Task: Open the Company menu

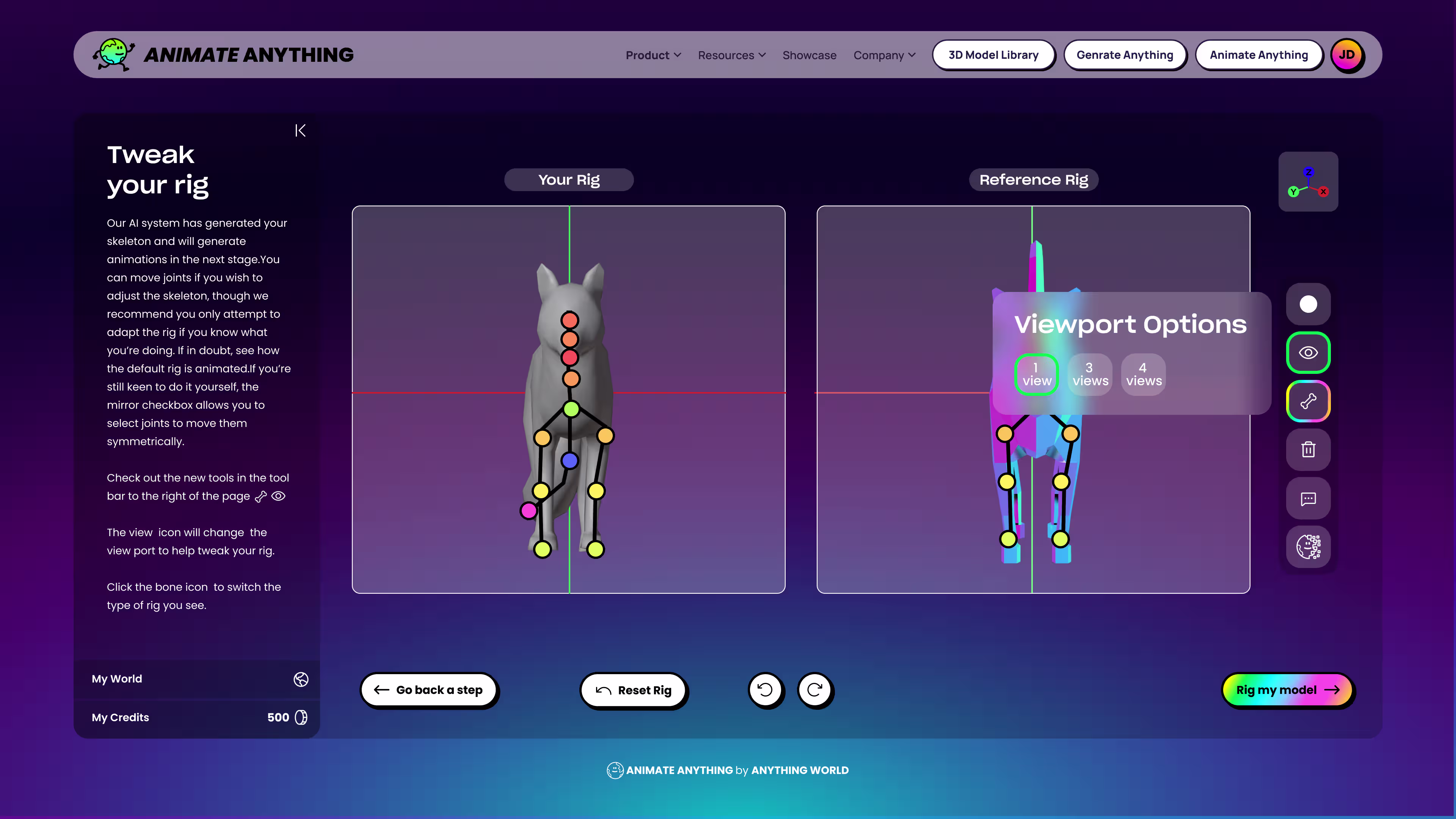Action: (884, 55)
